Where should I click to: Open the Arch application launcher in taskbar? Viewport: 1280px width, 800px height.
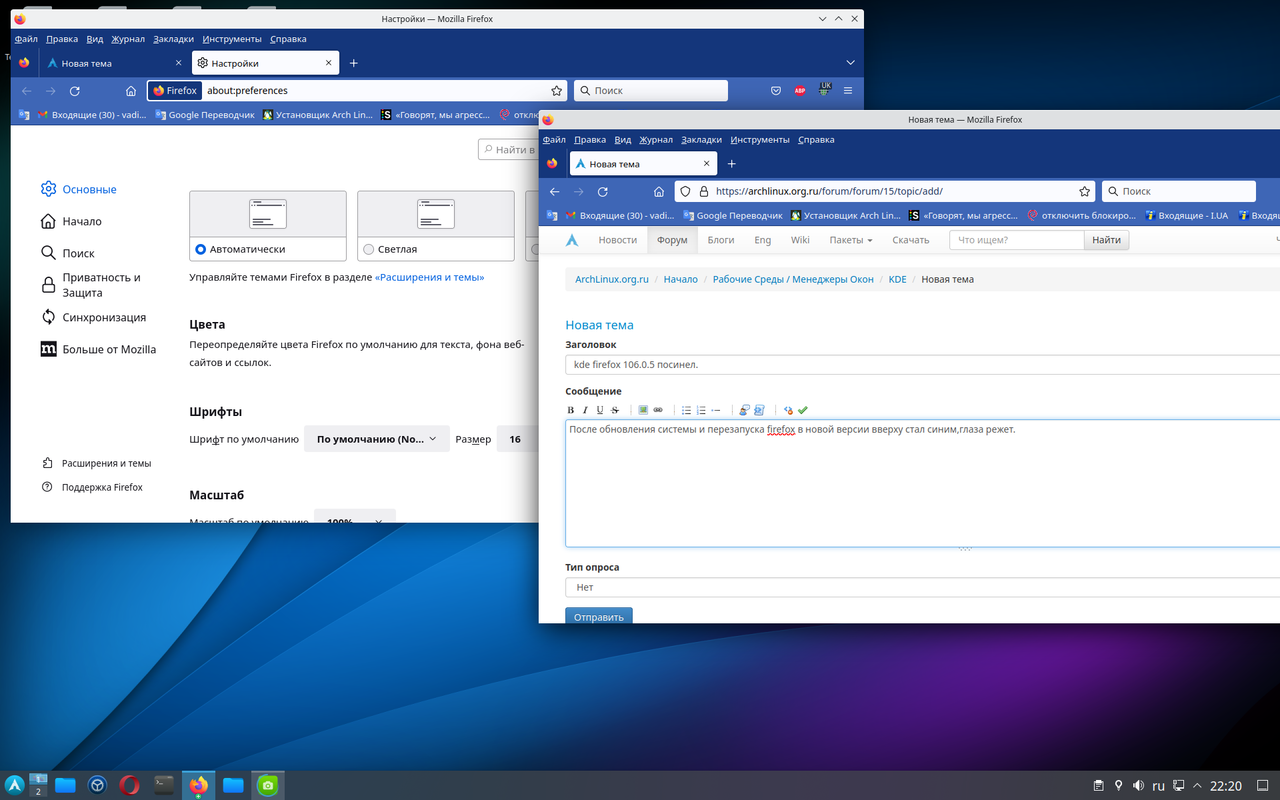click(x=14, y=785)
